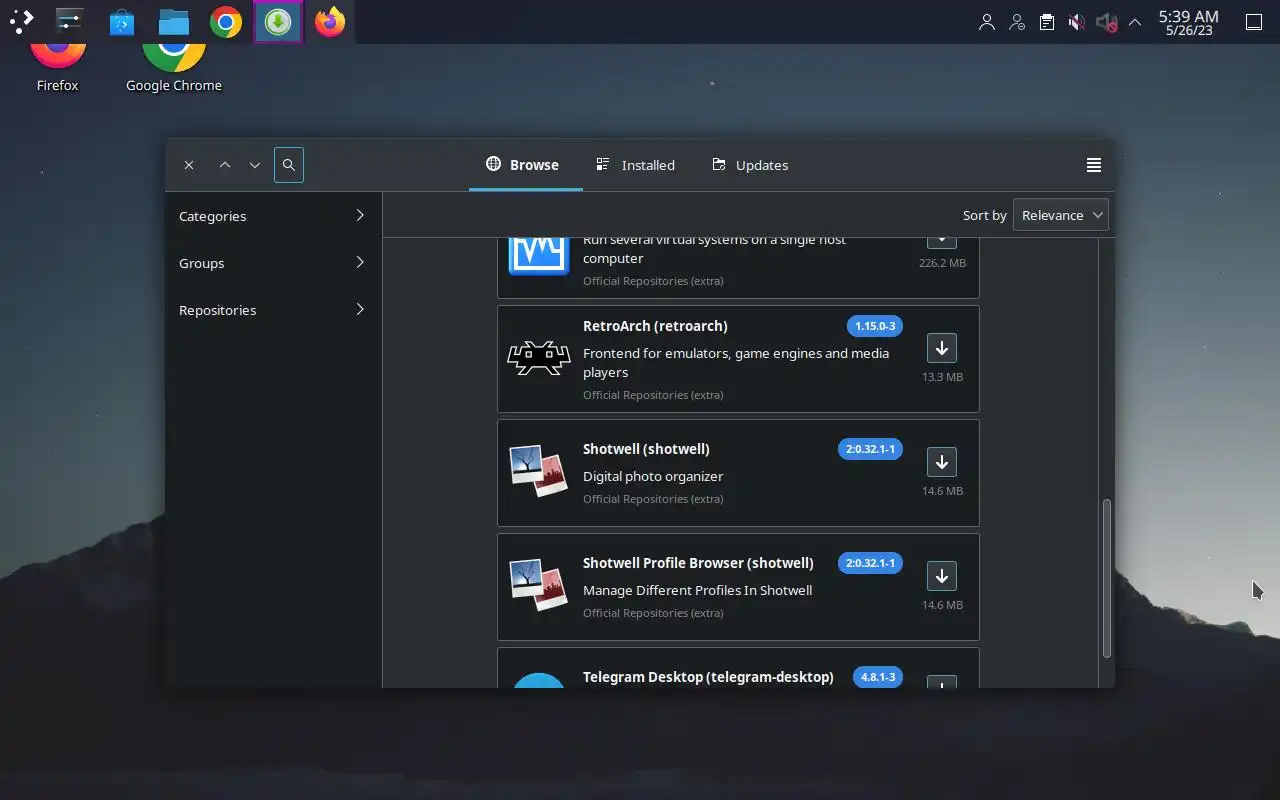The width and height of the screenshot is (1280, 800).
Task: Launch Google Chrome from the taskbar
Action: (226, 21)
